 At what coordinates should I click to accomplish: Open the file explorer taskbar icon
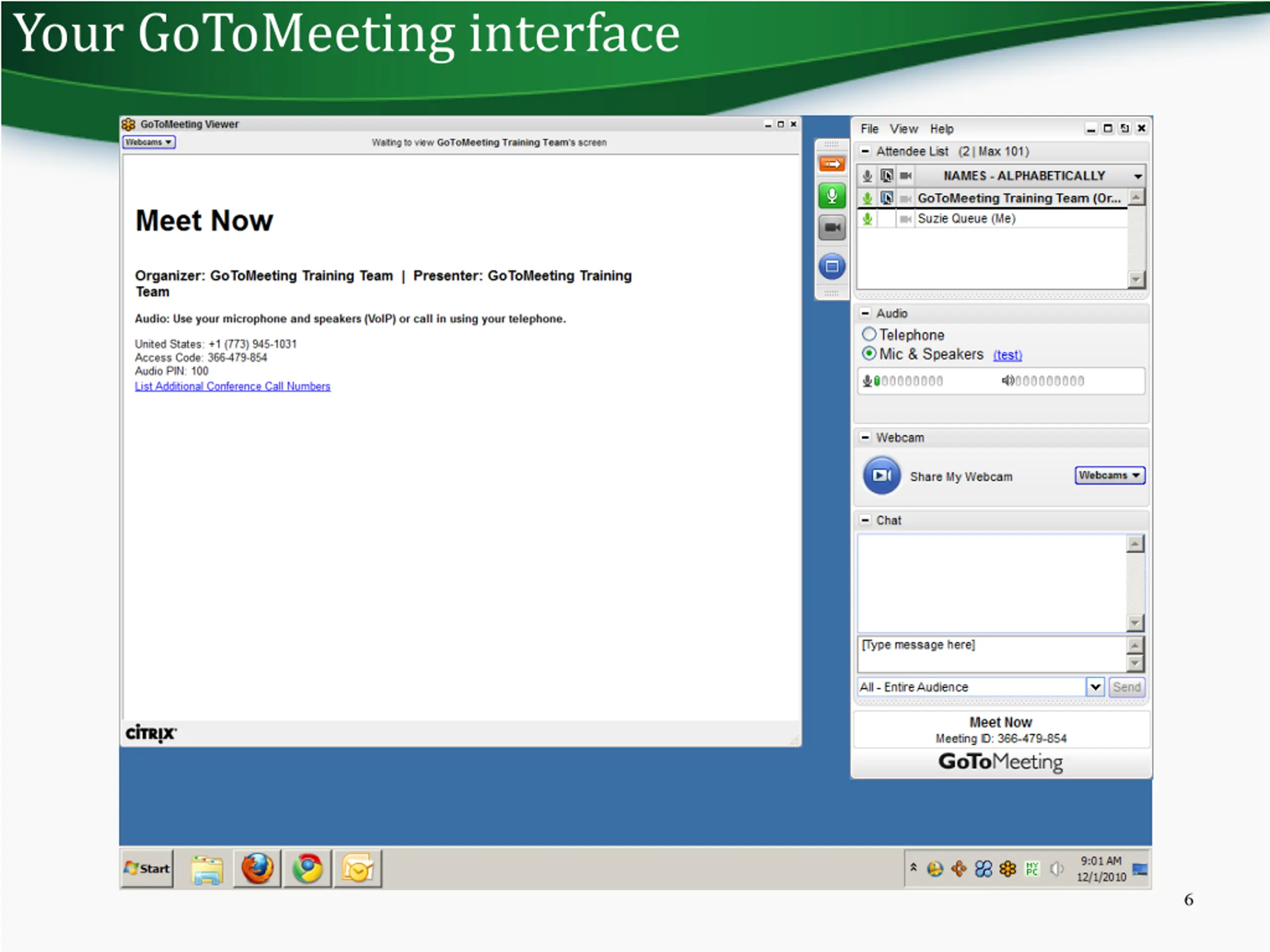coord(207,869)
